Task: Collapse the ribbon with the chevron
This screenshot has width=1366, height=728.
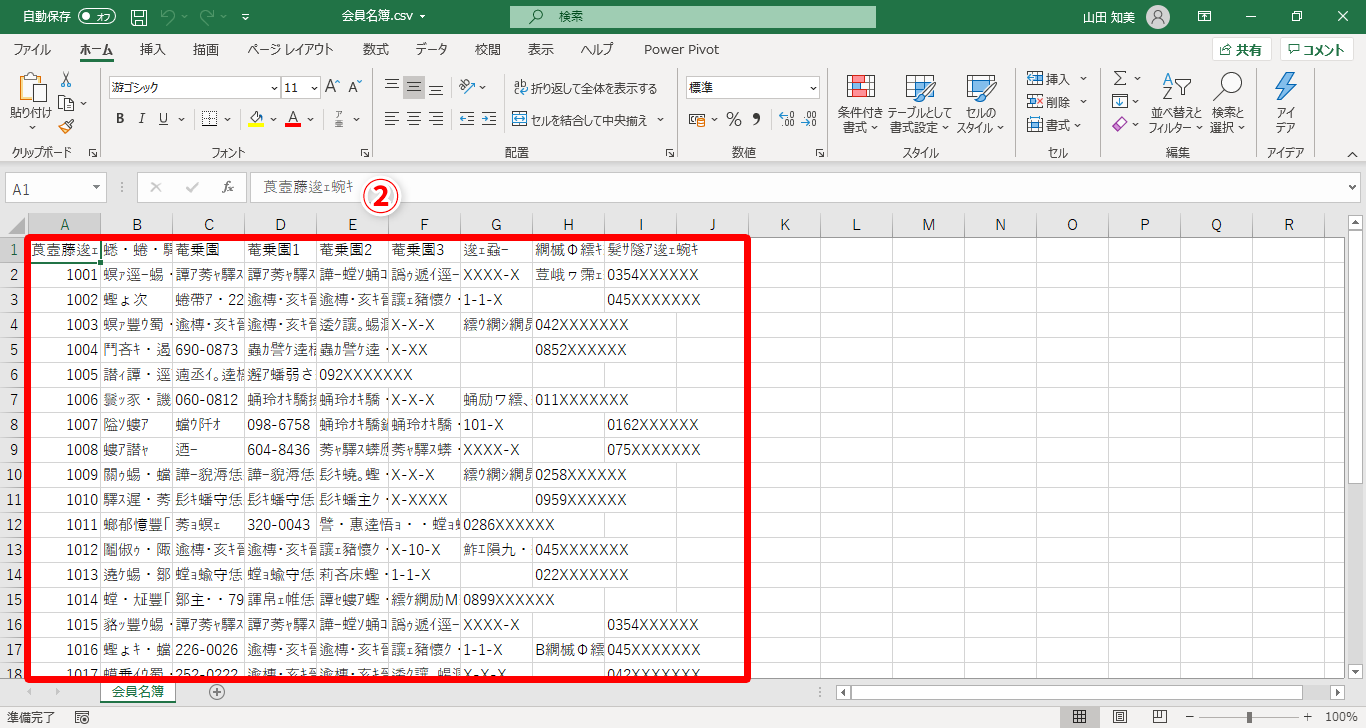Action: click(x=1352, y=154)
